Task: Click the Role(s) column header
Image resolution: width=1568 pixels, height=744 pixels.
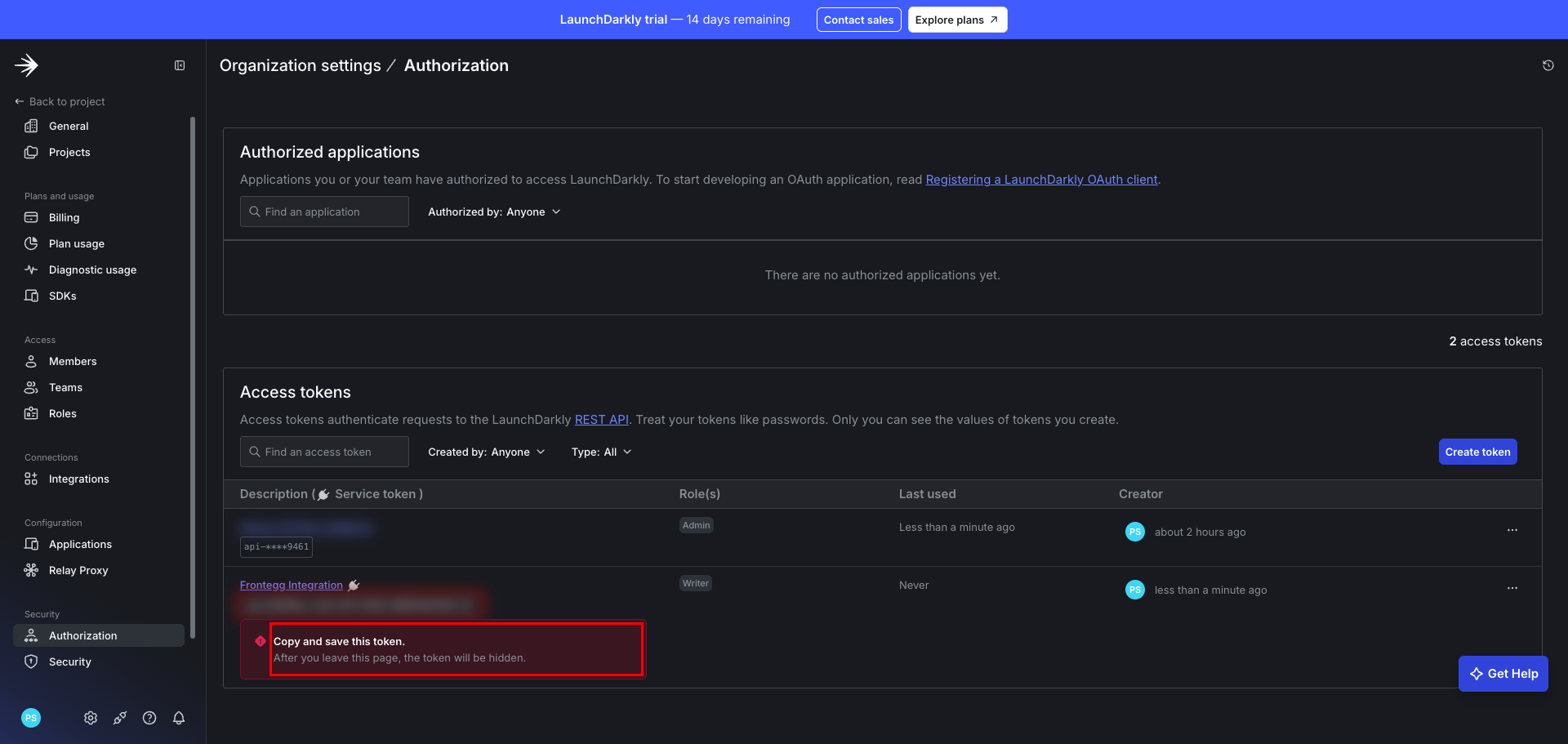Action: 700,494
